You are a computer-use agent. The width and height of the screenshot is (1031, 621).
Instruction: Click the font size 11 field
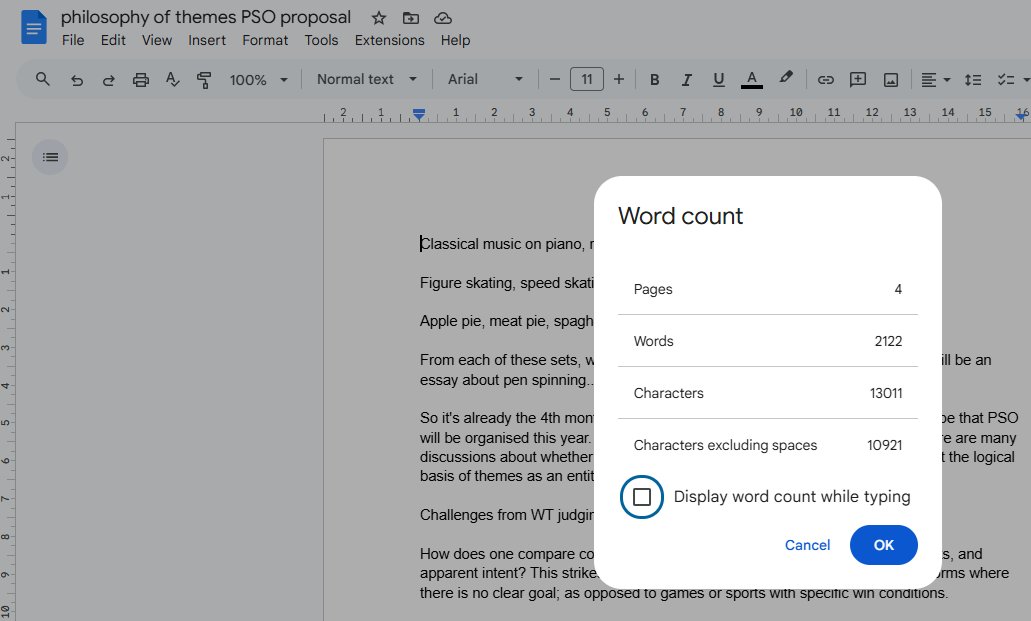(587, 80)
